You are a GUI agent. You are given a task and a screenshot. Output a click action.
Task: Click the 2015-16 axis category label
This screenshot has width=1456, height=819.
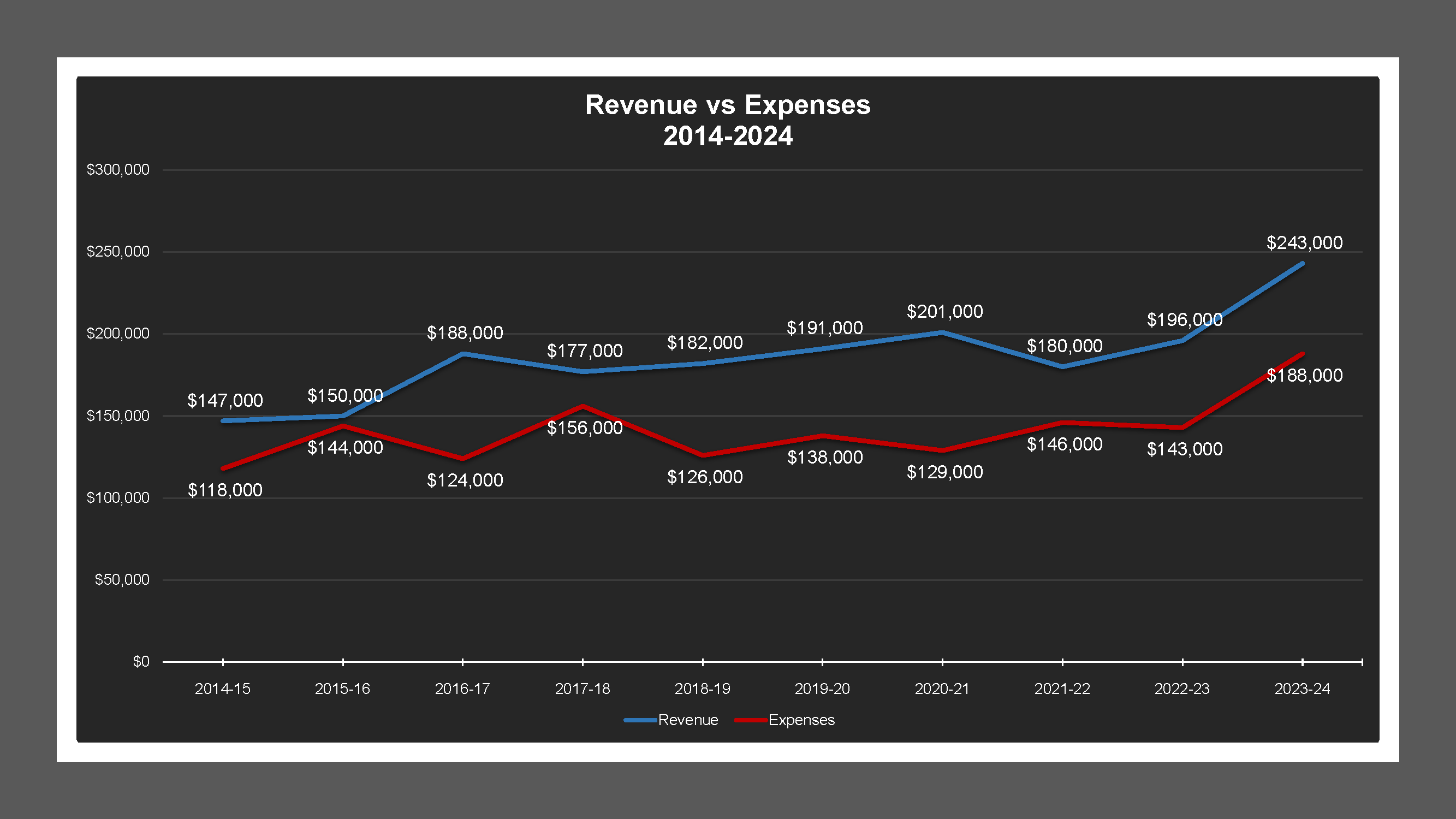[342, 689]
